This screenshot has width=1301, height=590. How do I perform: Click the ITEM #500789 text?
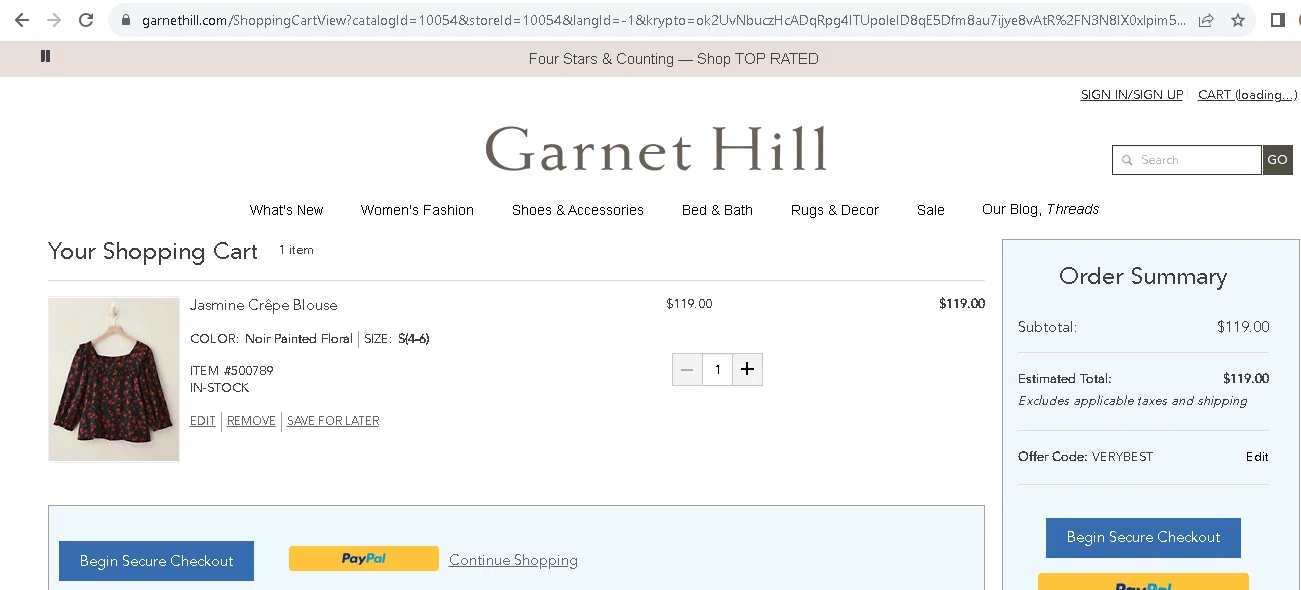pyautogui.click(x=232, y=371)
